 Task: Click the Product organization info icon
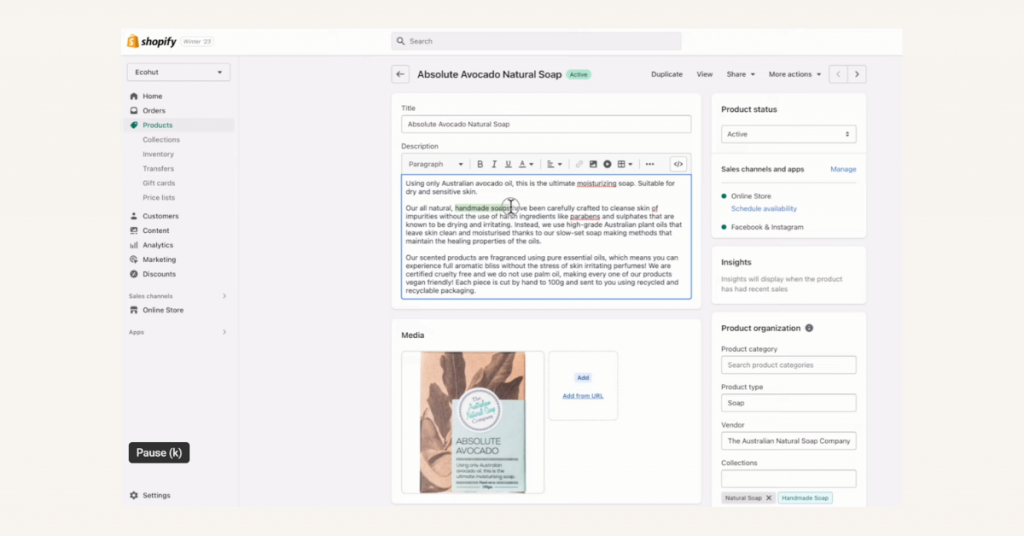(x=809, y=328)
